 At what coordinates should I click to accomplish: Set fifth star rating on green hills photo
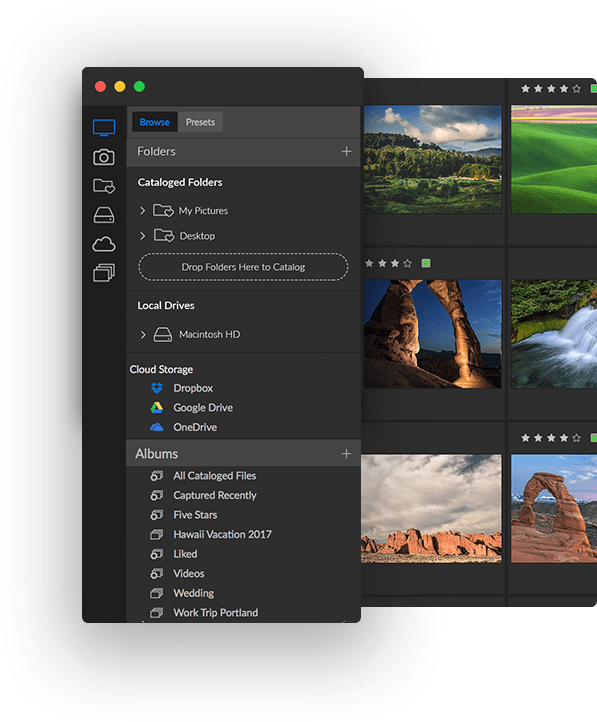(x=577, y=88)
